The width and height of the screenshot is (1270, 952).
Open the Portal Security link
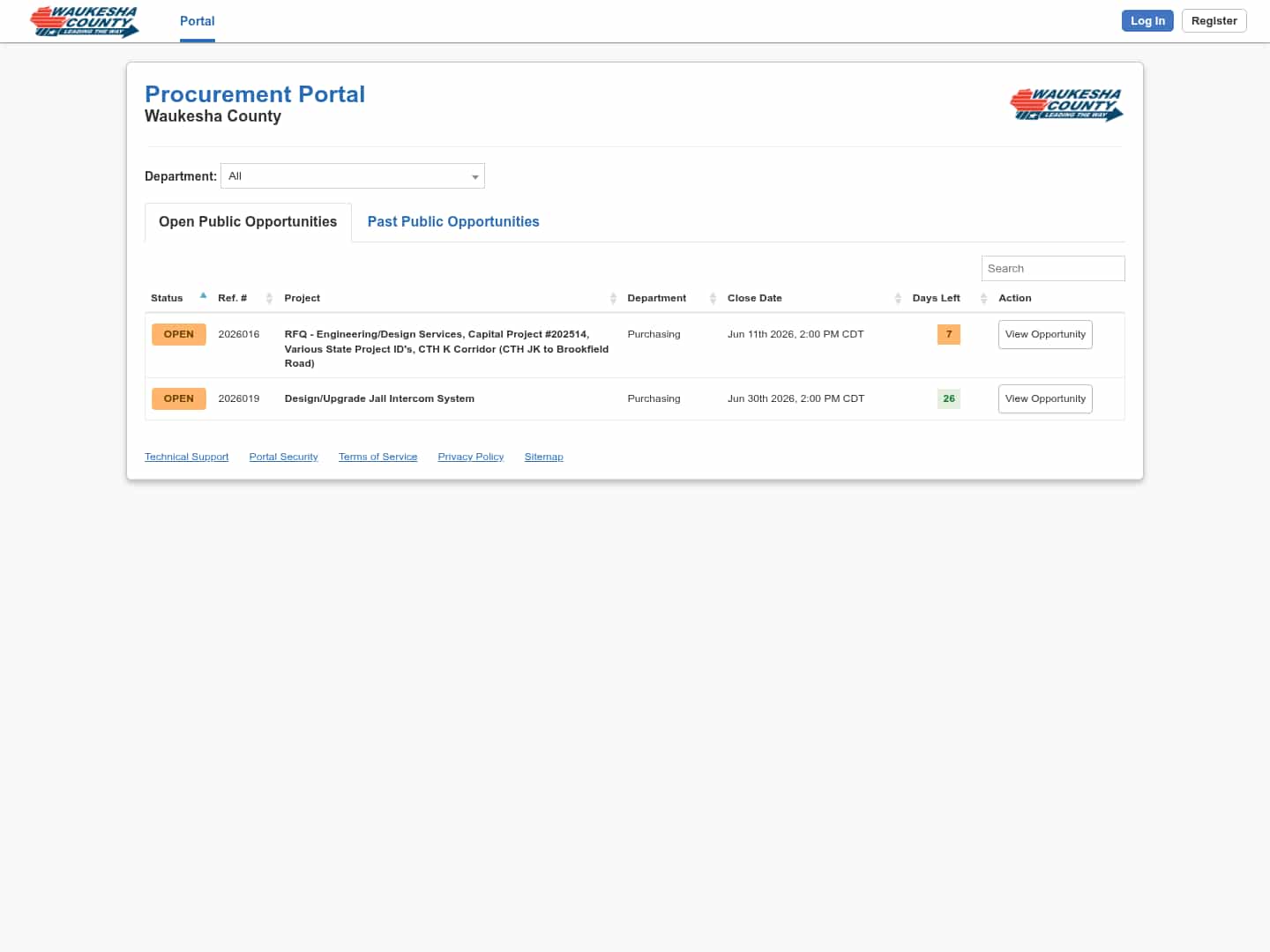(x=283, y=457)
